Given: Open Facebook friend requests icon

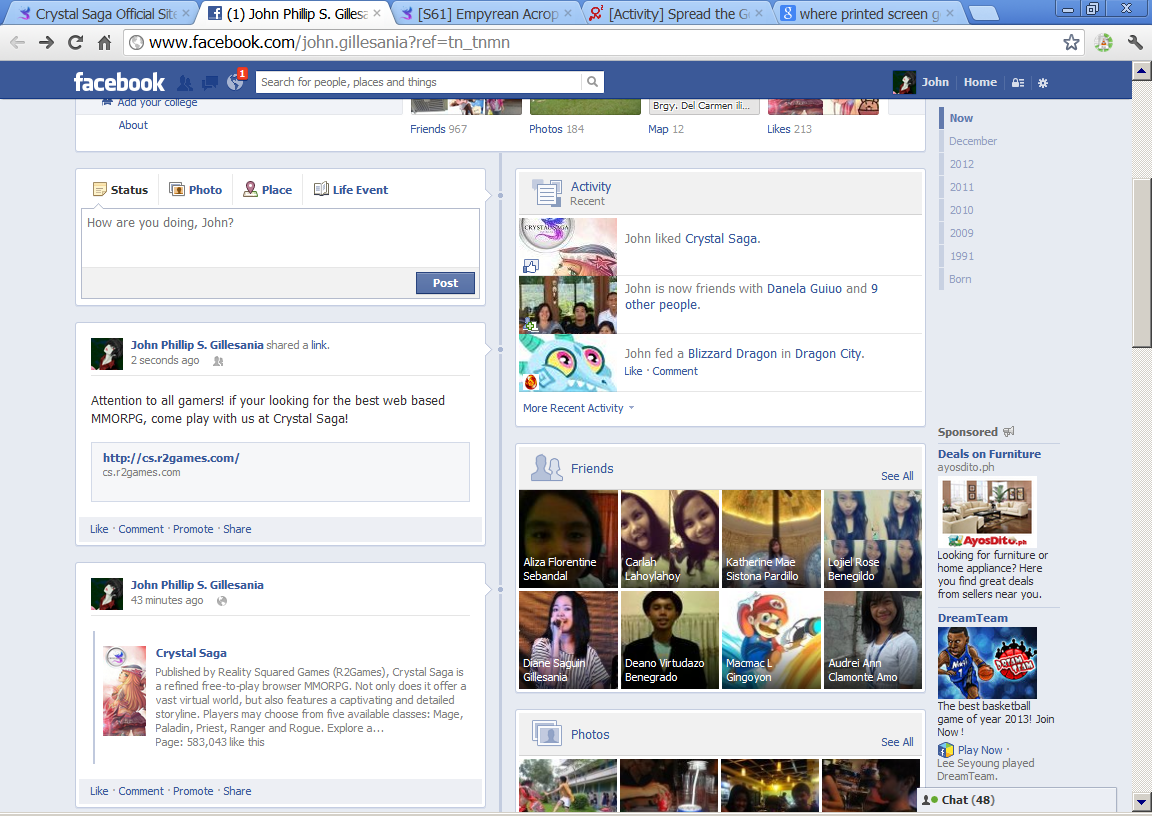Looking at the screenshot, I should coord(185,83).
